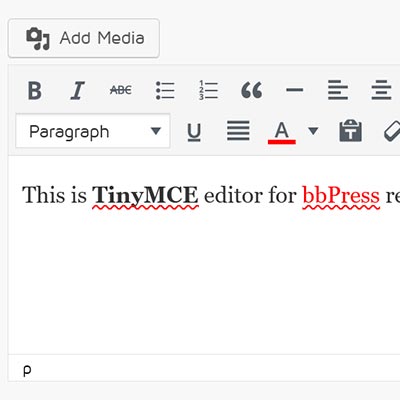
Task: Select the p element path in status bar
Action: 27,369
